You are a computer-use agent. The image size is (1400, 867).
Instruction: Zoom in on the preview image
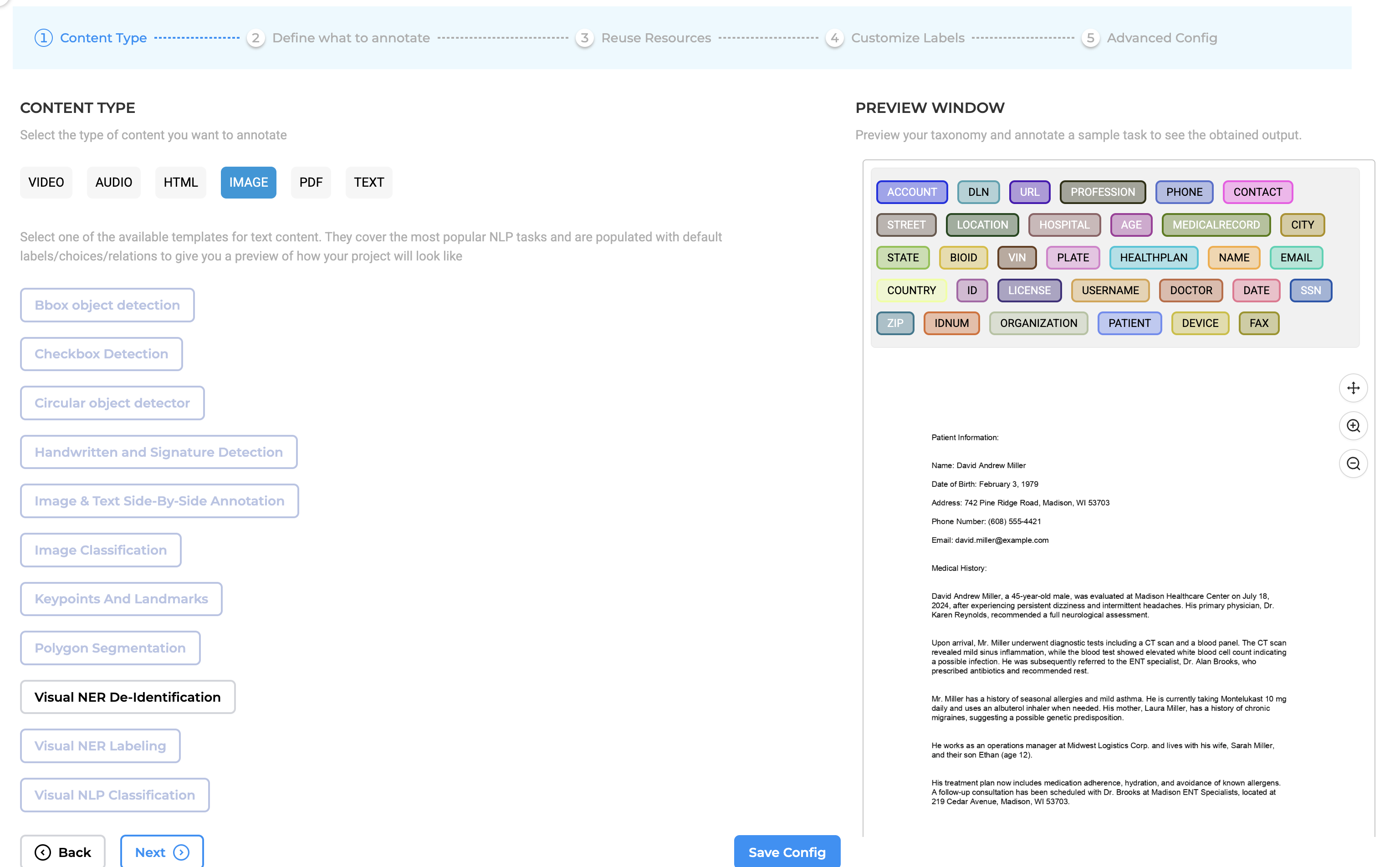pos(1352,426)
